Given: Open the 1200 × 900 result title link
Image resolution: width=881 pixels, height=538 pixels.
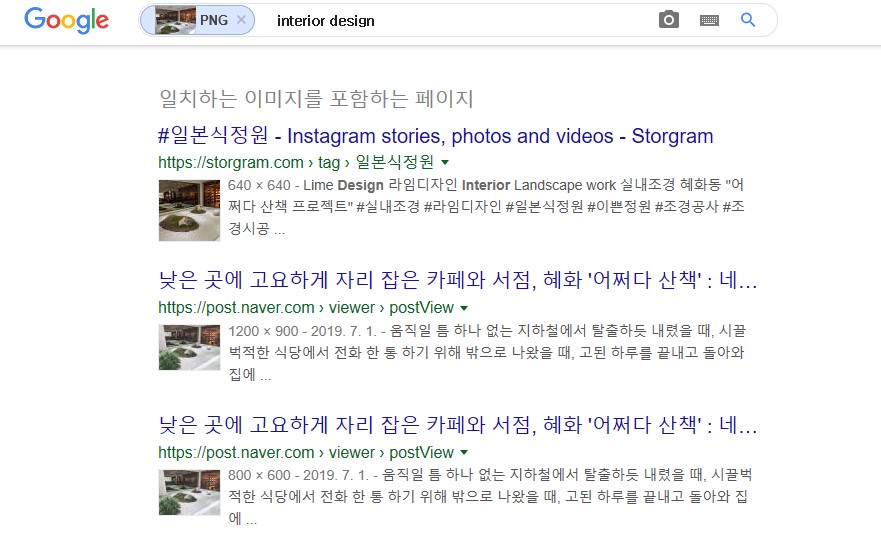Looking at the screenshot, I should (457, 280).
